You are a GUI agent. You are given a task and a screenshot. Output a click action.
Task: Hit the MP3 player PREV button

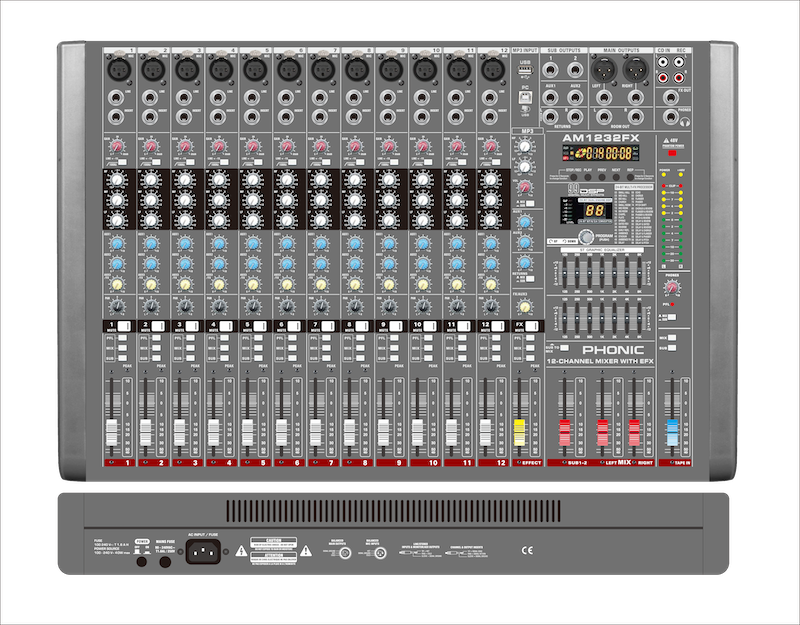(x=602, y=177)
